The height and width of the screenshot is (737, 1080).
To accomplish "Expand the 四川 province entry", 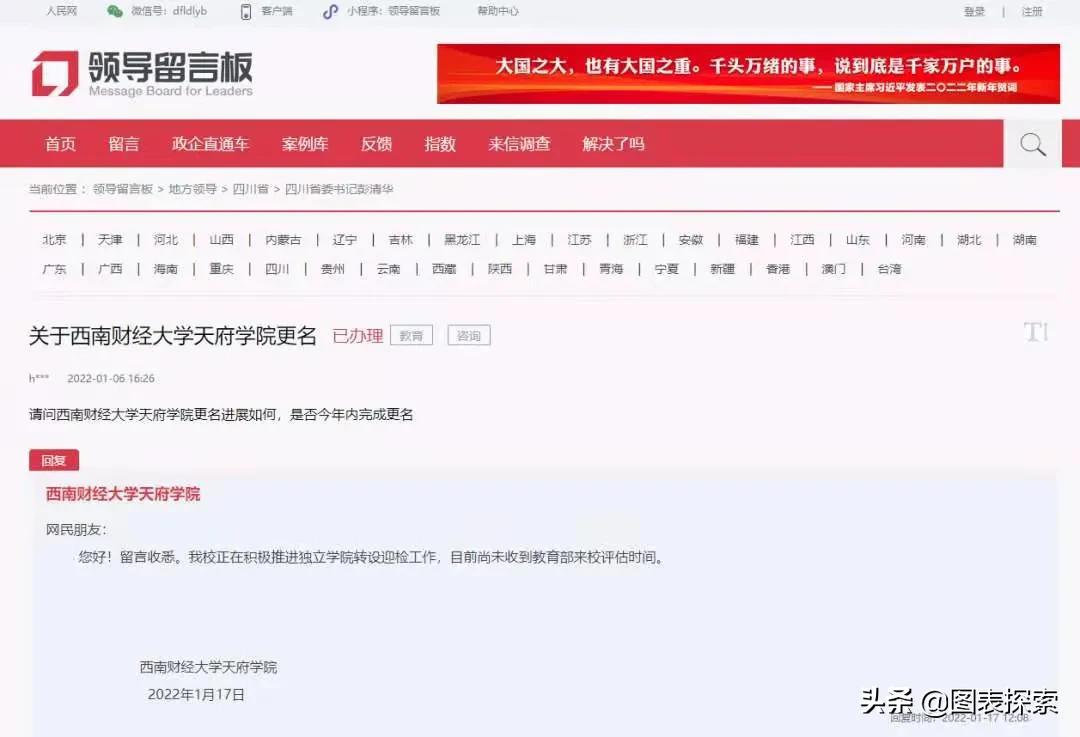I will click(x=277, y=268).
